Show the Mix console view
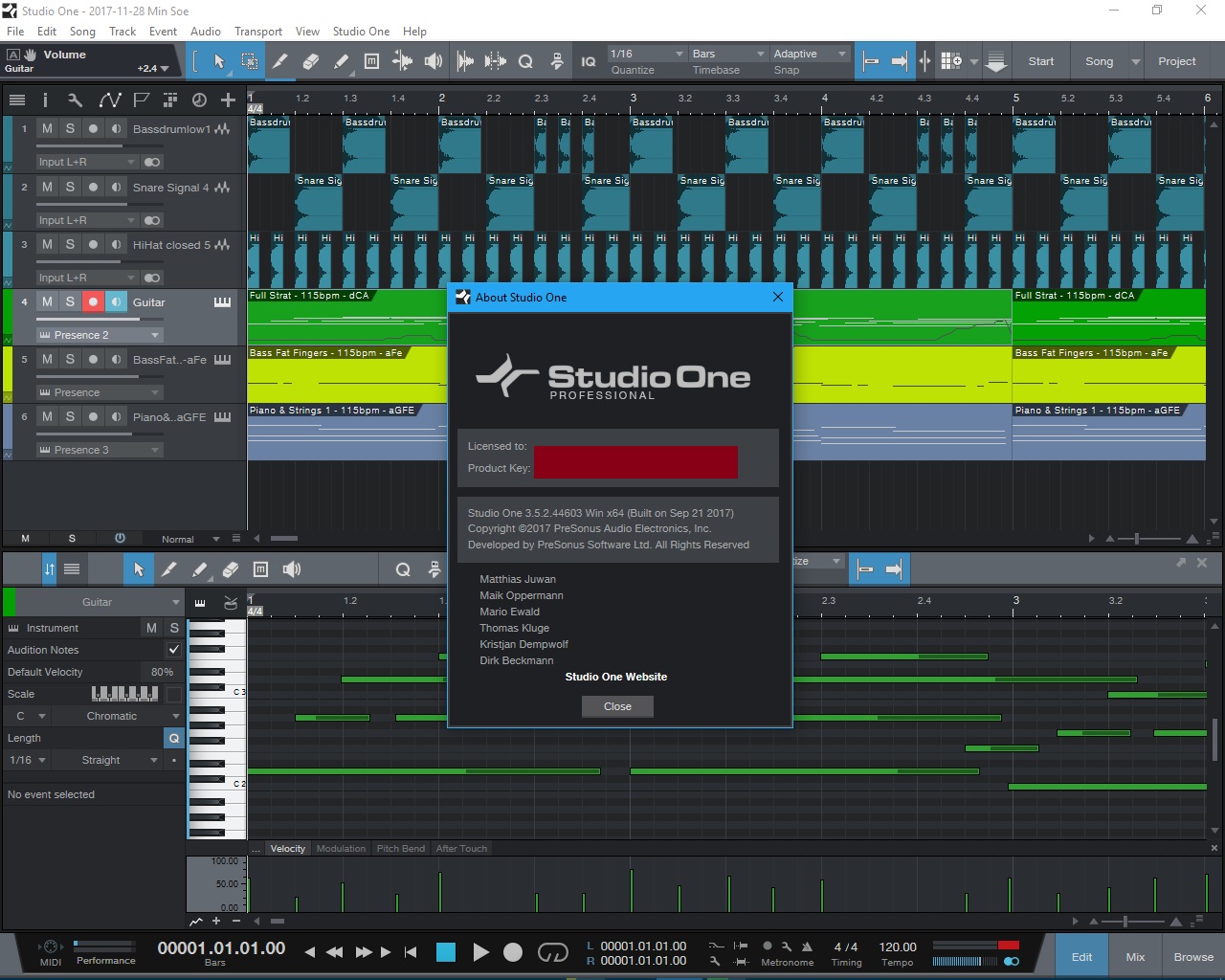This screenshot has height=980, width=1225. click(x=1135, y=957)
